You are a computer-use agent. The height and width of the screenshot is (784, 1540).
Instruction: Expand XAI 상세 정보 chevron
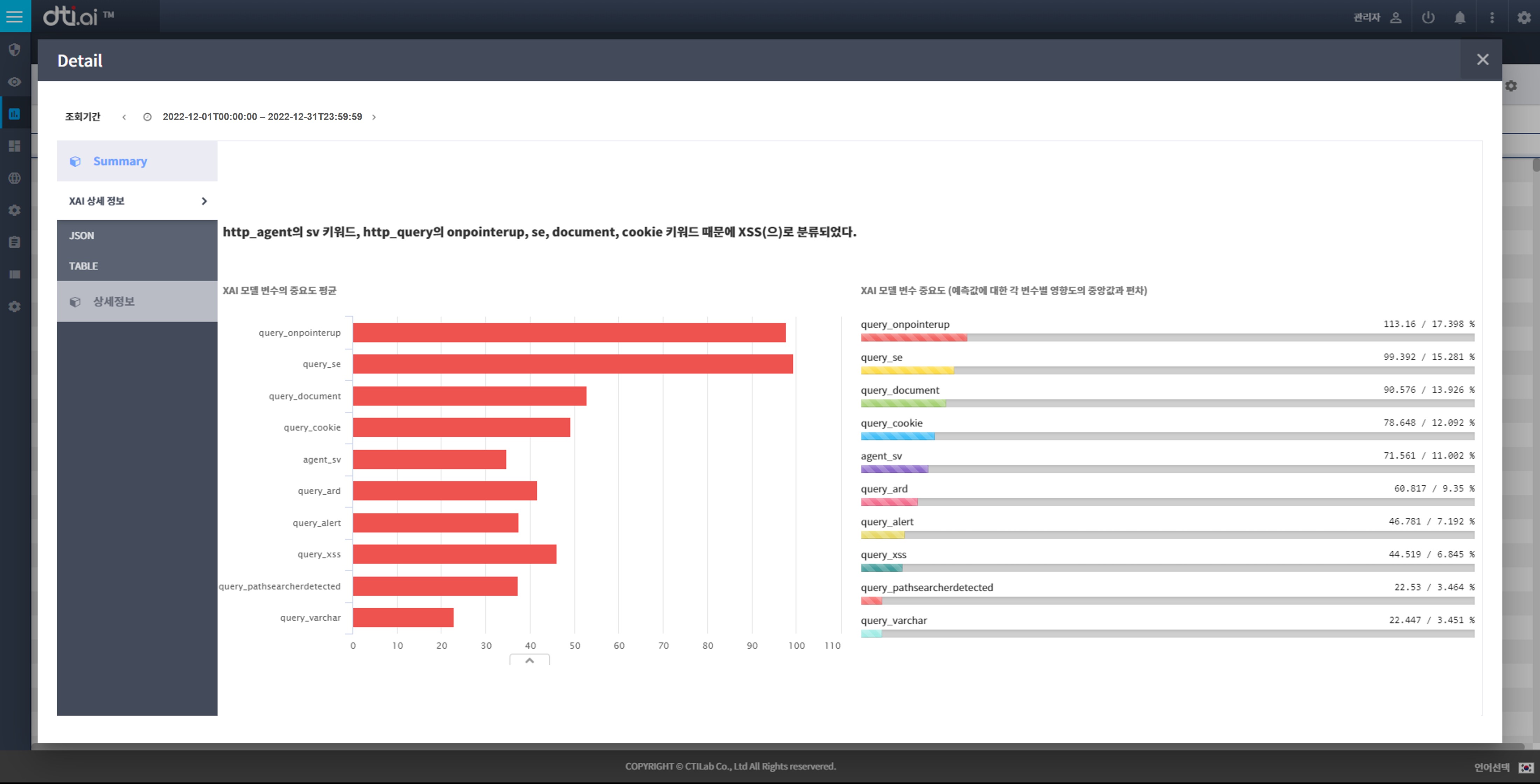coord(204,202)
